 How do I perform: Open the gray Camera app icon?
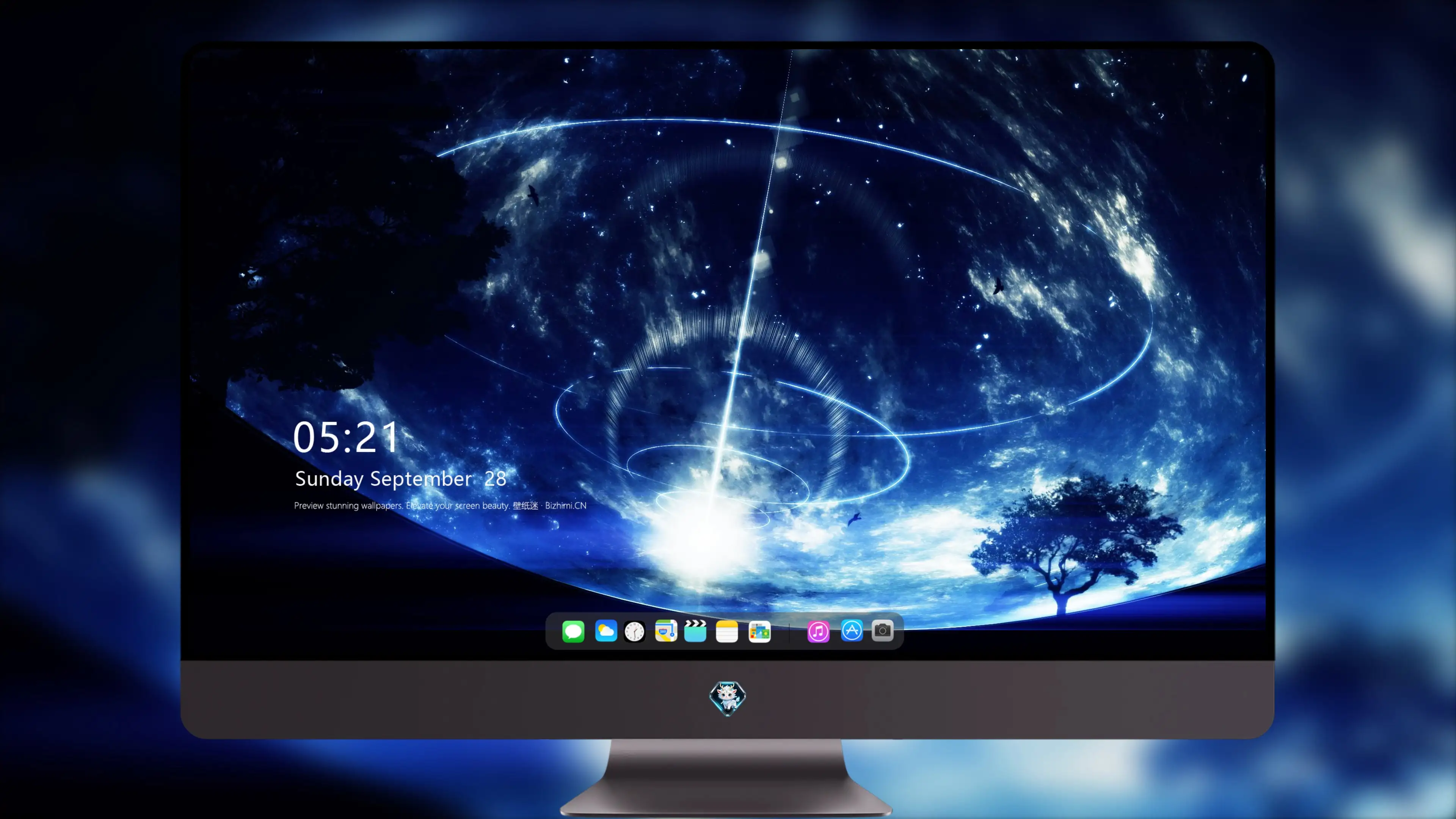[x=882, y=630]
